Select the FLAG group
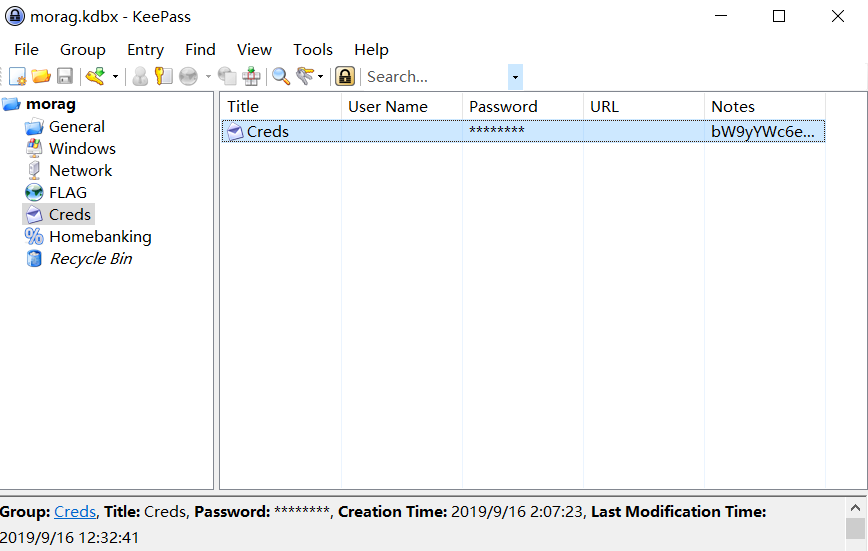This screenshot has height=551, width=868. click(68, 193)
